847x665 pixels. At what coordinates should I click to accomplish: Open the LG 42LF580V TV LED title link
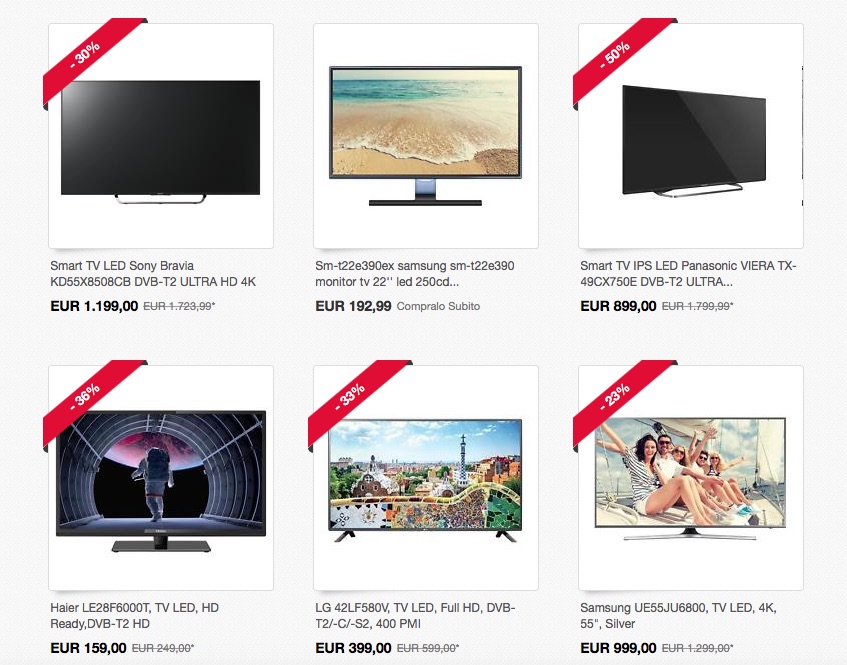pos(415,616)
